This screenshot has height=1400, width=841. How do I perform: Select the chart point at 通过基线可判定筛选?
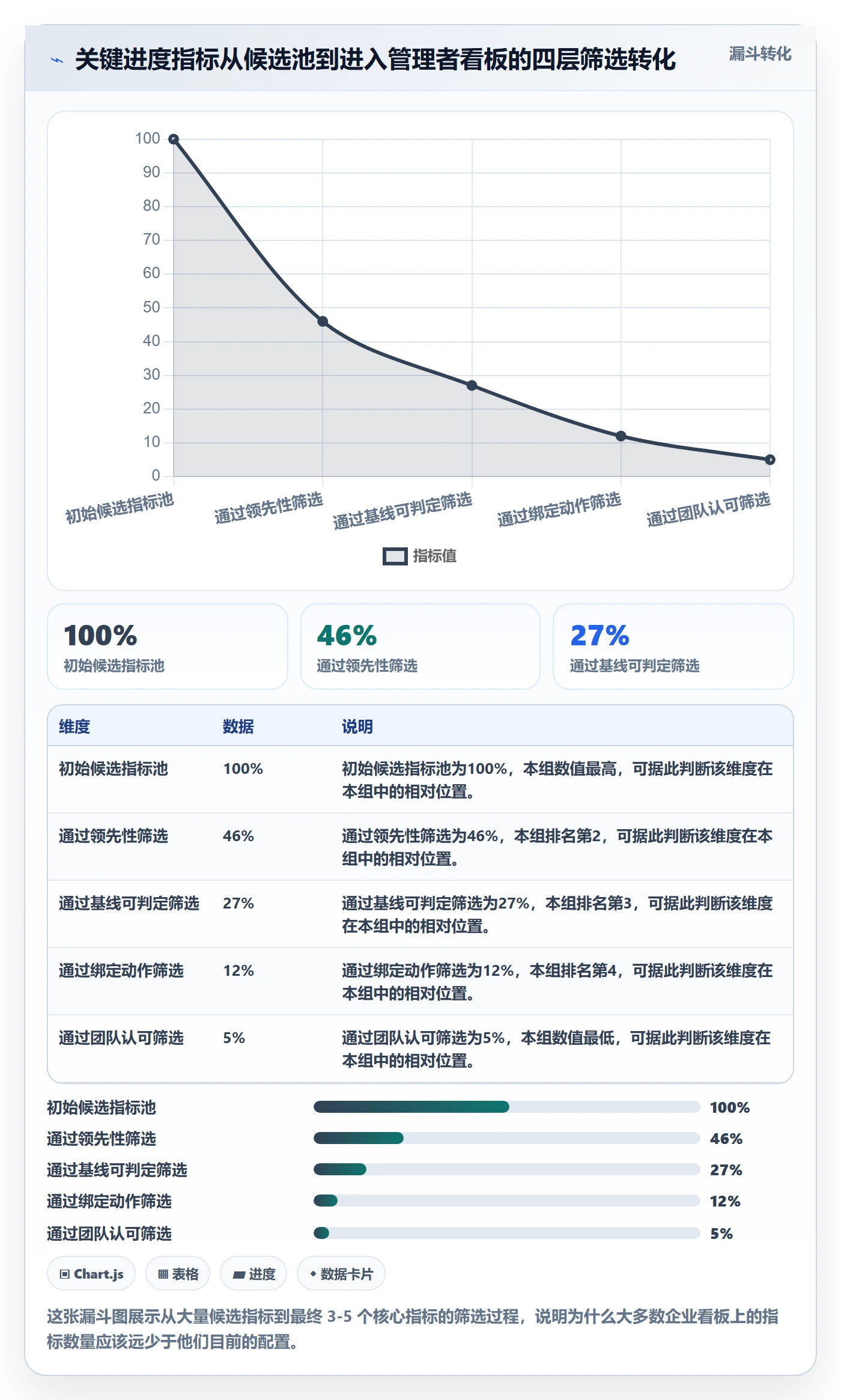(x=472, y=385)
